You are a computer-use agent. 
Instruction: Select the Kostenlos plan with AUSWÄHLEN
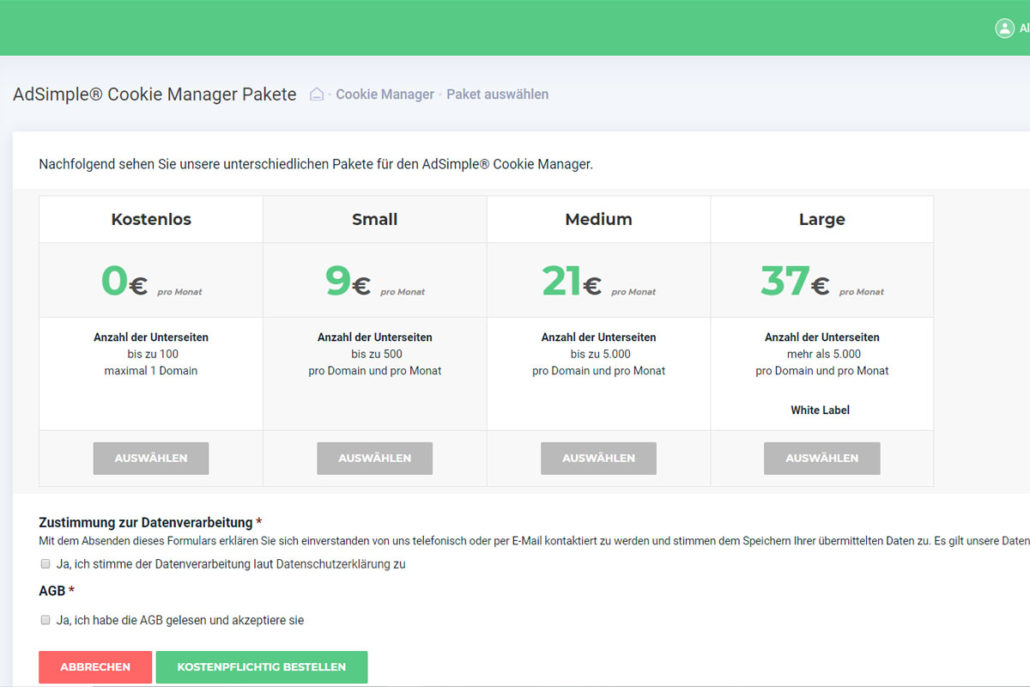(x=151, y=458)
